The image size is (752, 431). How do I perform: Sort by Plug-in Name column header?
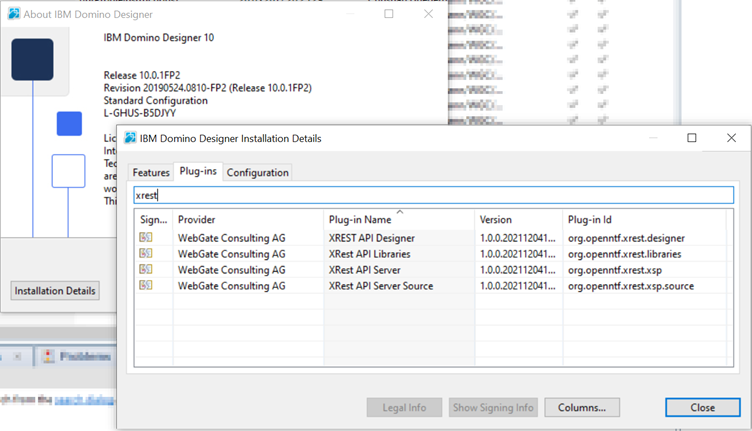tap(399, 220)
